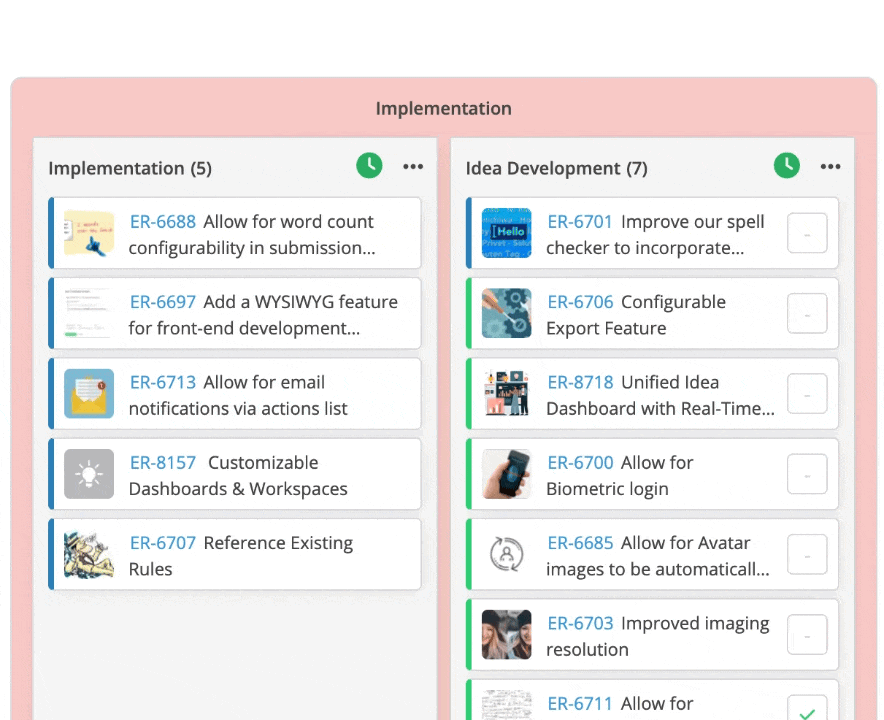Image resolution: width=884 pixels, height=720 pixels.
Task: Open idea link ER-6701
Action: [x=580, y=222]
